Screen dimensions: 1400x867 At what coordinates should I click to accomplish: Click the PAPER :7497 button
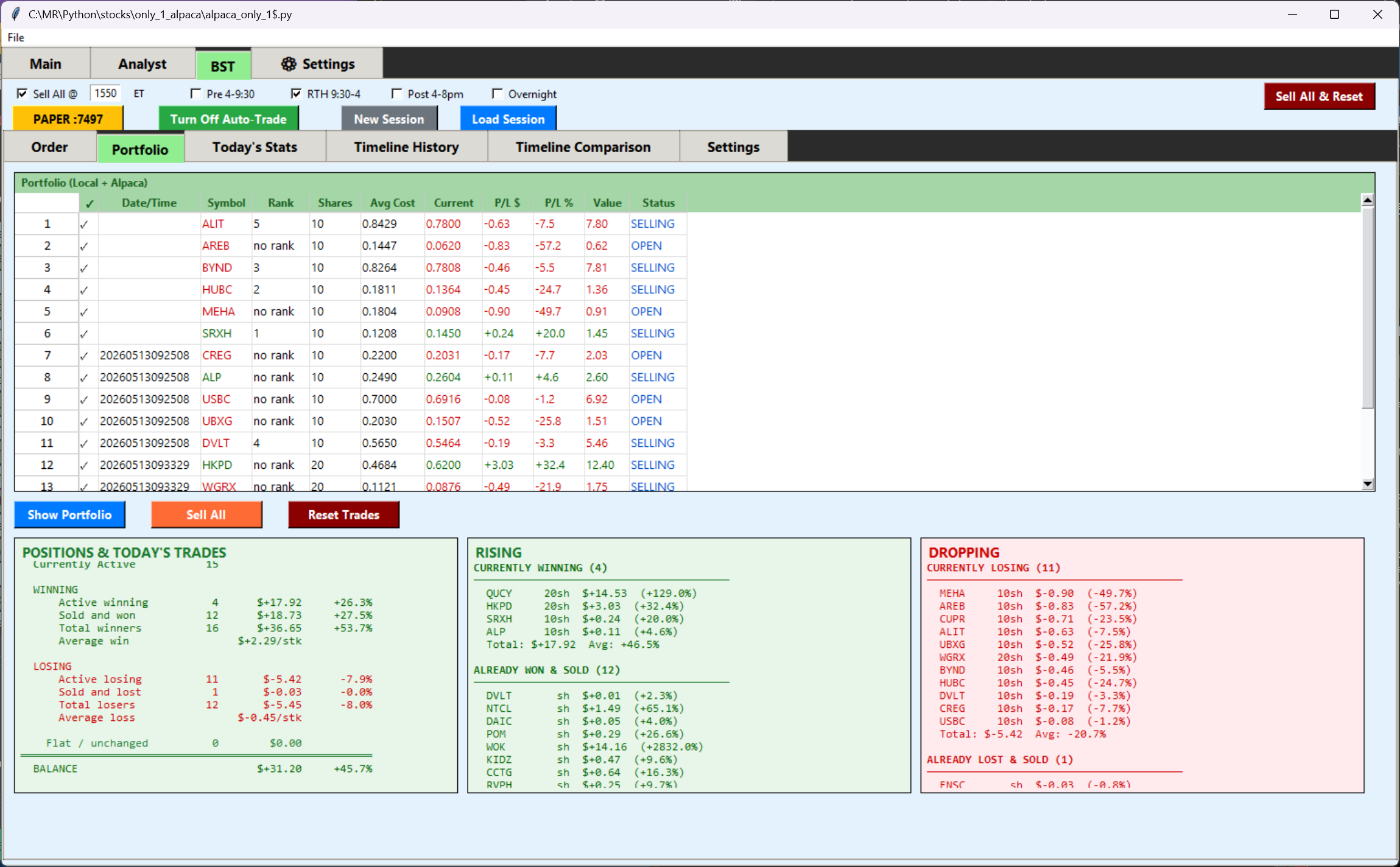[68, 119]
